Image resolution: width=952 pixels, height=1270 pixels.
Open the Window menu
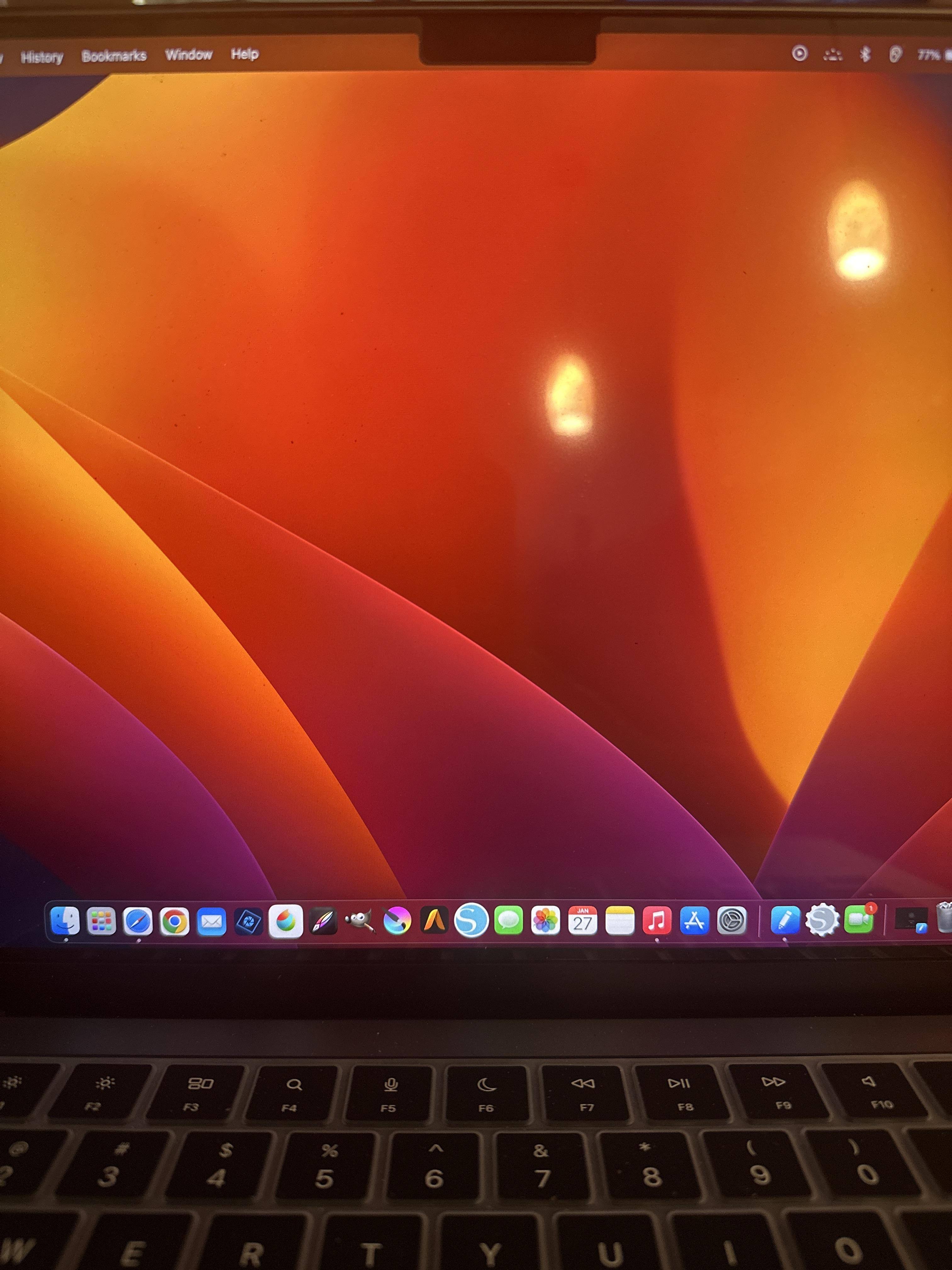pyautogui.click(x=188, y=54)
